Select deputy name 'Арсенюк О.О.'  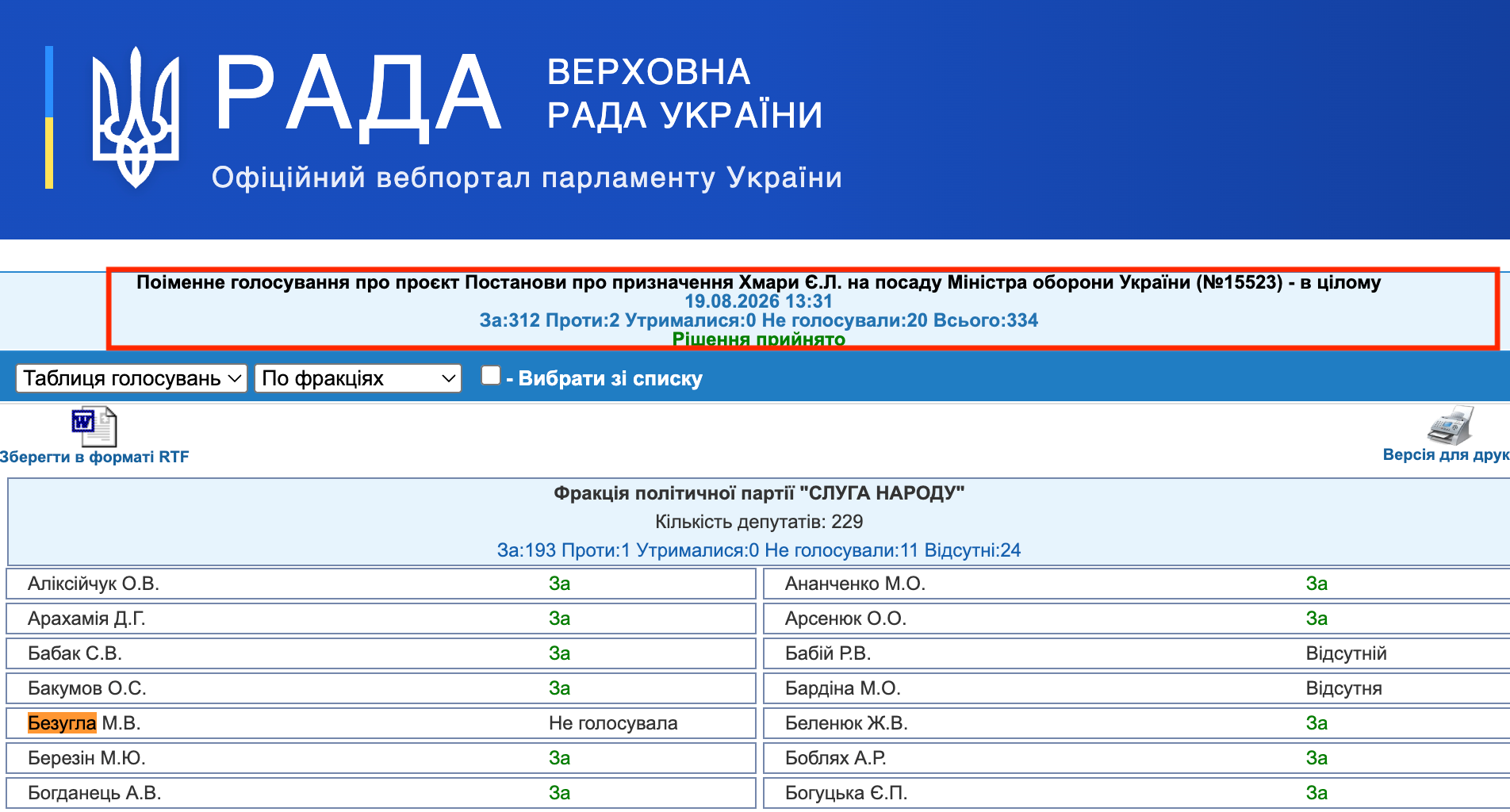[845, 619]
